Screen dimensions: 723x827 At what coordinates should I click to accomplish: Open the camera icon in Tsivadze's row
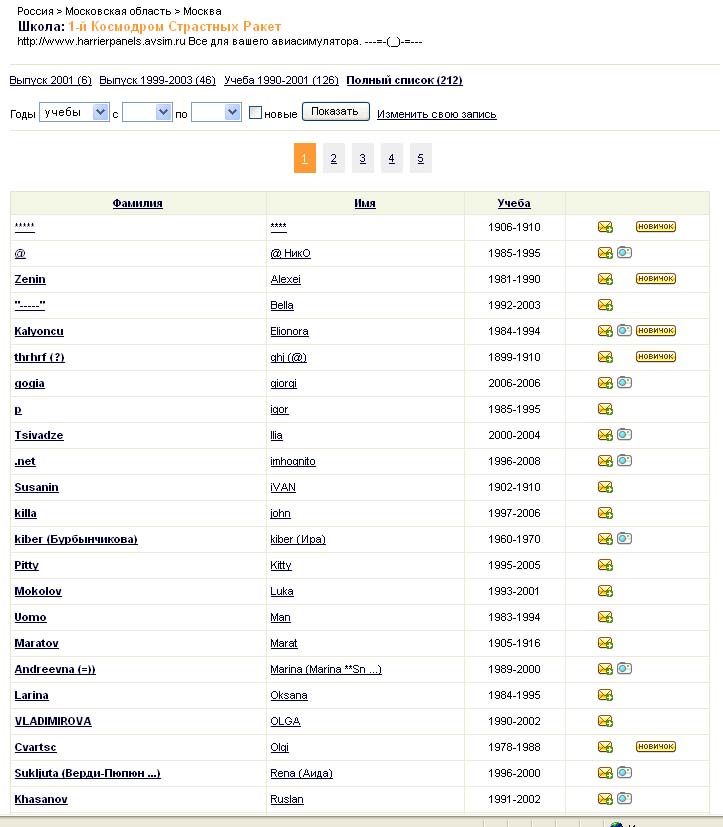(624, 435)
